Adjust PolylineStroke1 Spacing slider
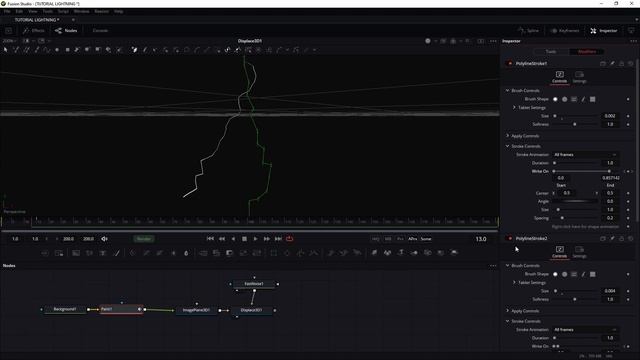 576,218
